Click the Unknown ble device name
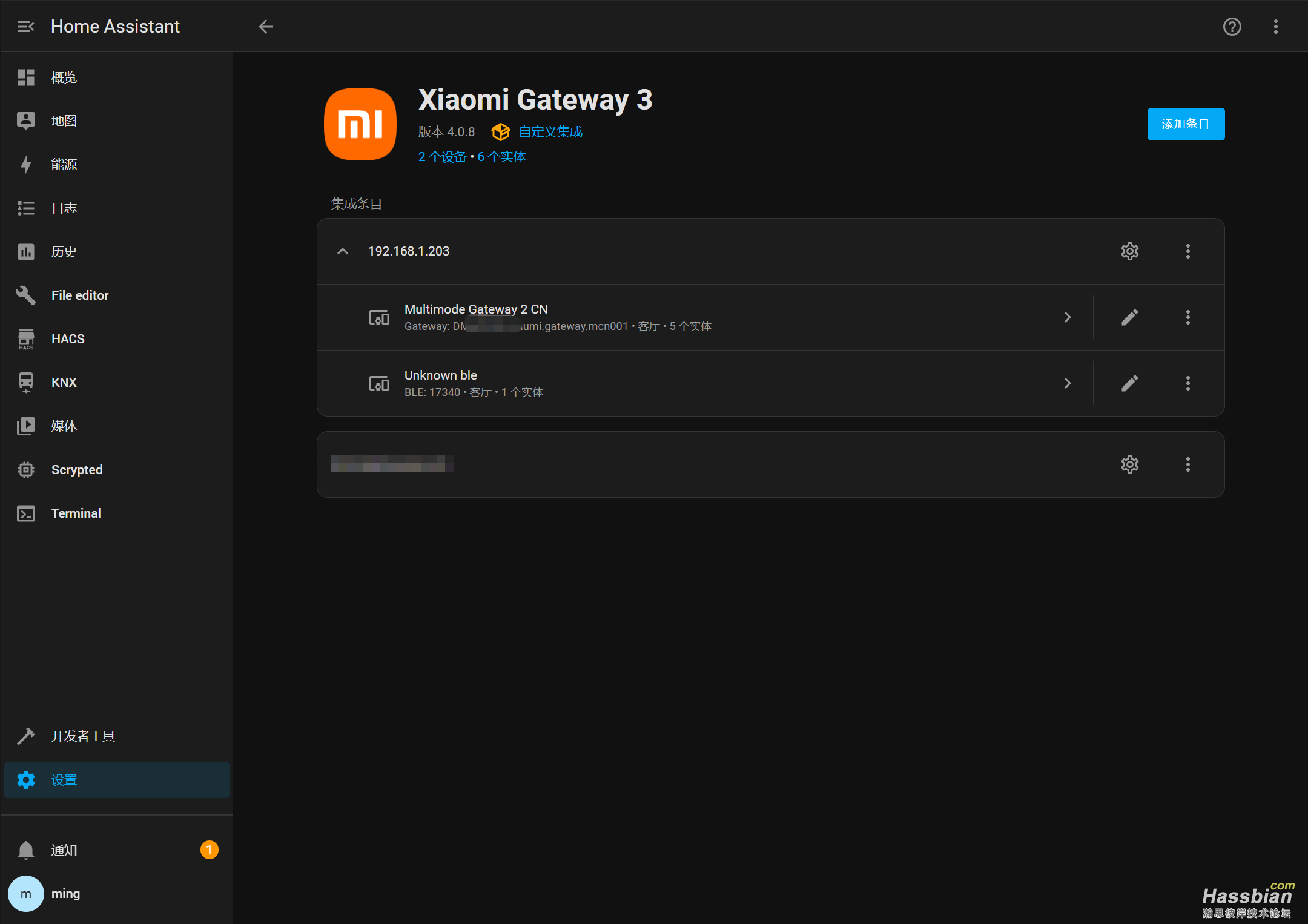Viewport: 1308px width, 924px height. (441, 375)
